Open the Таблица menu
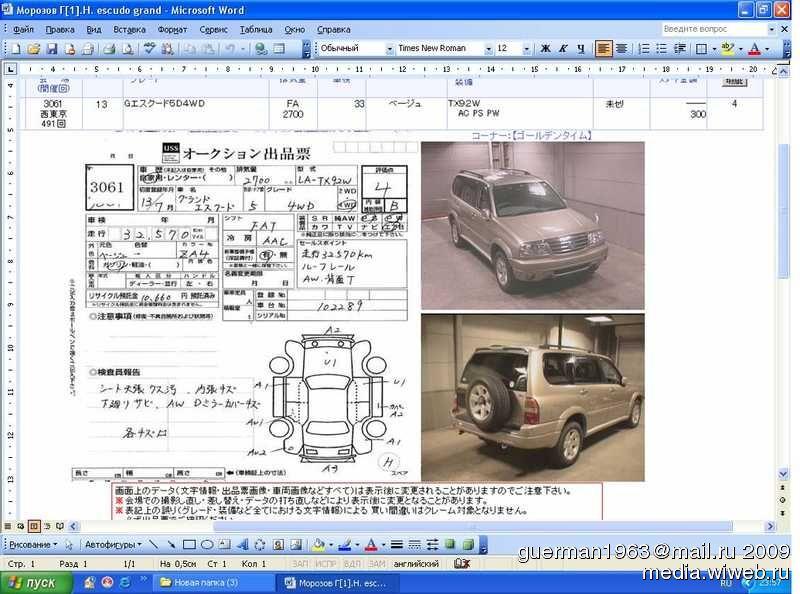800x594 pixels. 256,30
